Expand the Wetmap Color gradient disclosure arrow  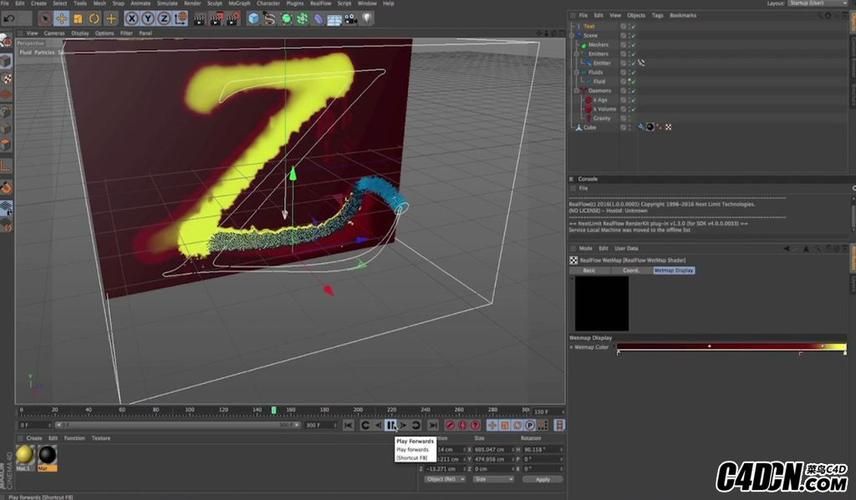(x=572, y=347)
